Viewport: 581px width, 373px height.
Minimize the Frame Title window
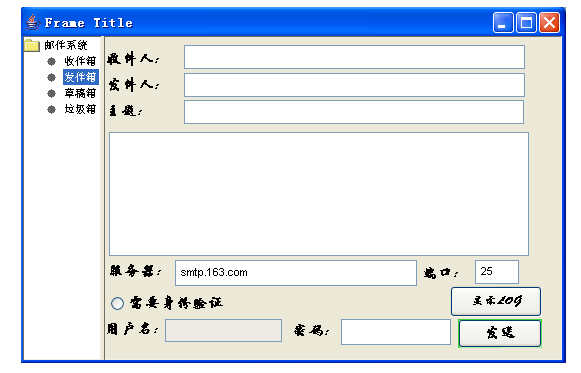503,23
